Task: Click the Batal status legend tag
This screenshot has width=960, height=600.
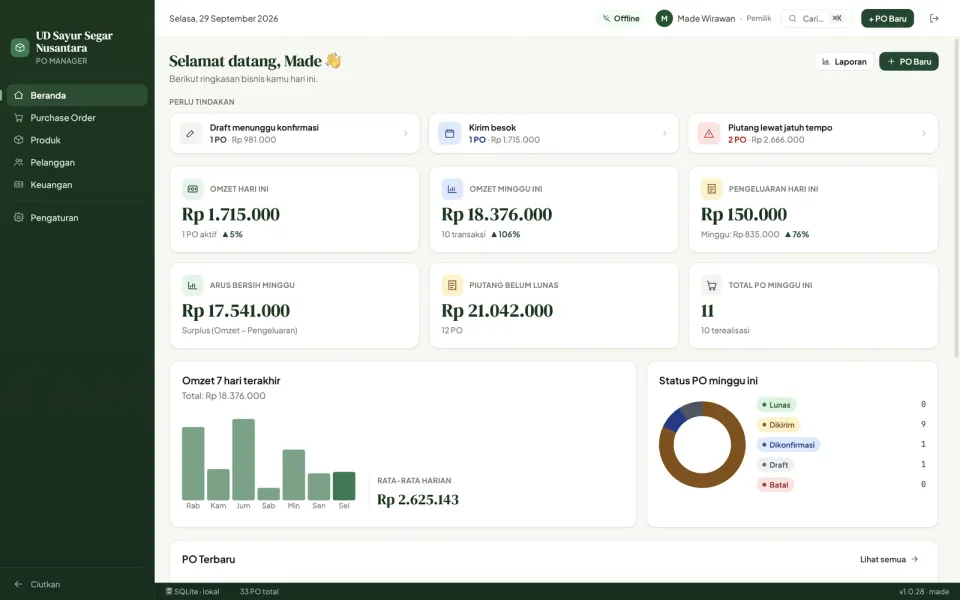Action: tap(775, 485)
